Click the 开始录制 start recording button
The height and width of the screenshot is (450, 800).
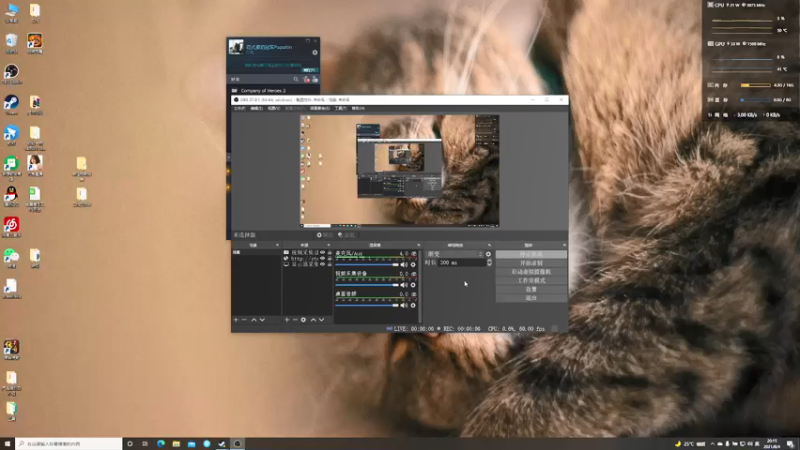[531, 263]
